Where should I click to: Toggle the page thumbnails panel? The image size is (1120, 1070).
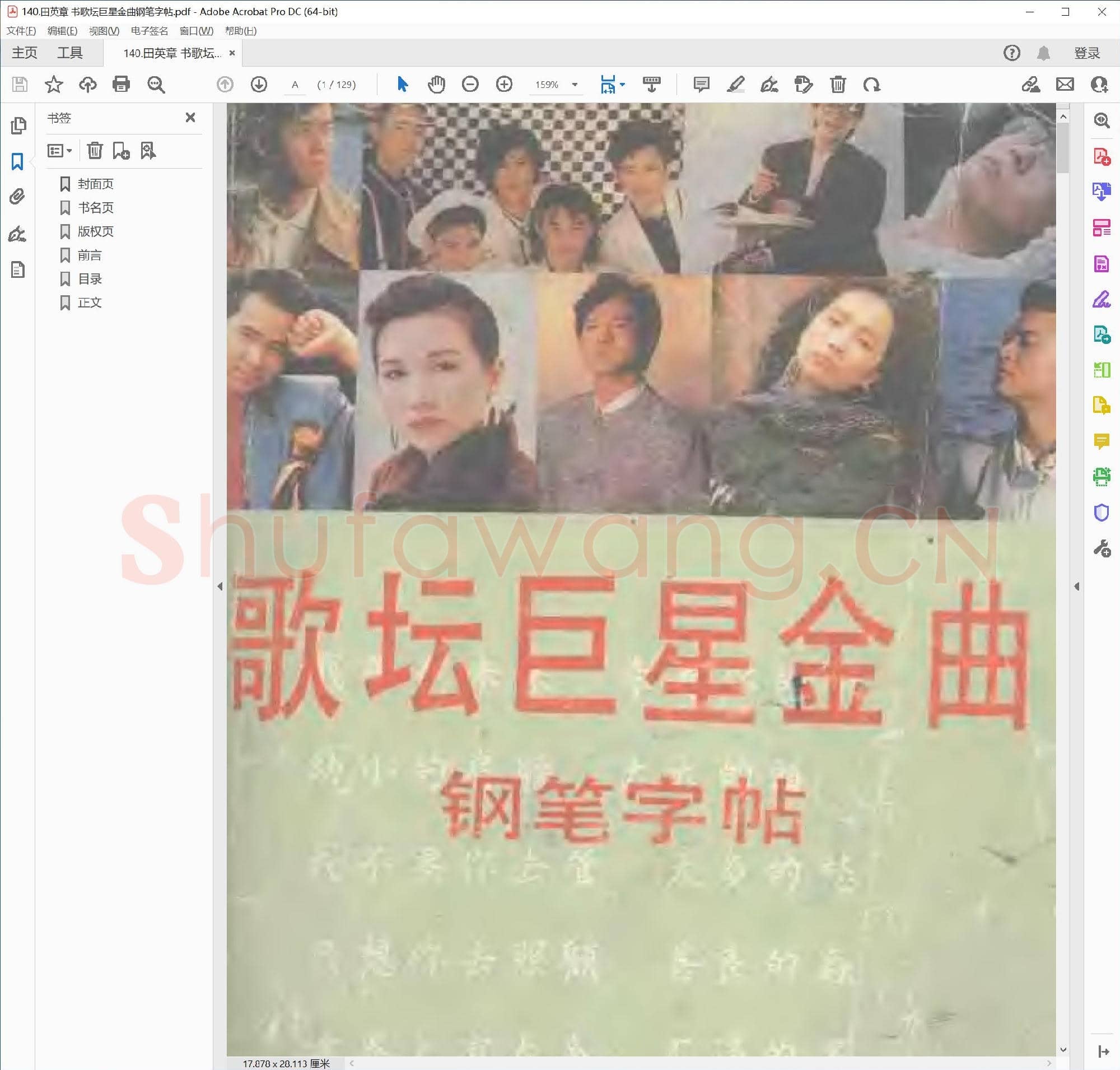click(18, 125)
